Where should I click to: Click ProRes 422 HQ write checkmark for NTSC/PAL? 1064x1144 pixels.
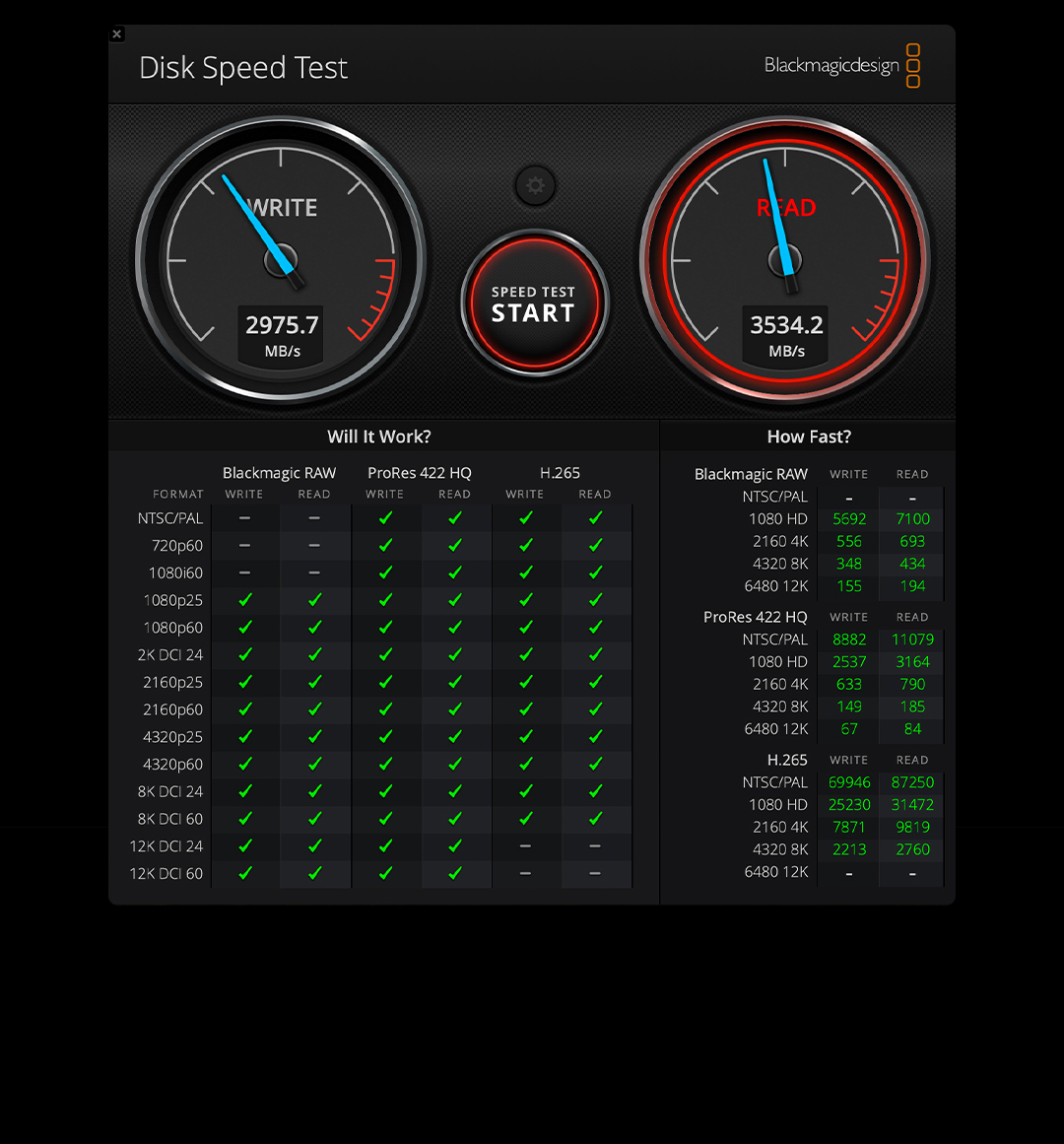[385, 517]
